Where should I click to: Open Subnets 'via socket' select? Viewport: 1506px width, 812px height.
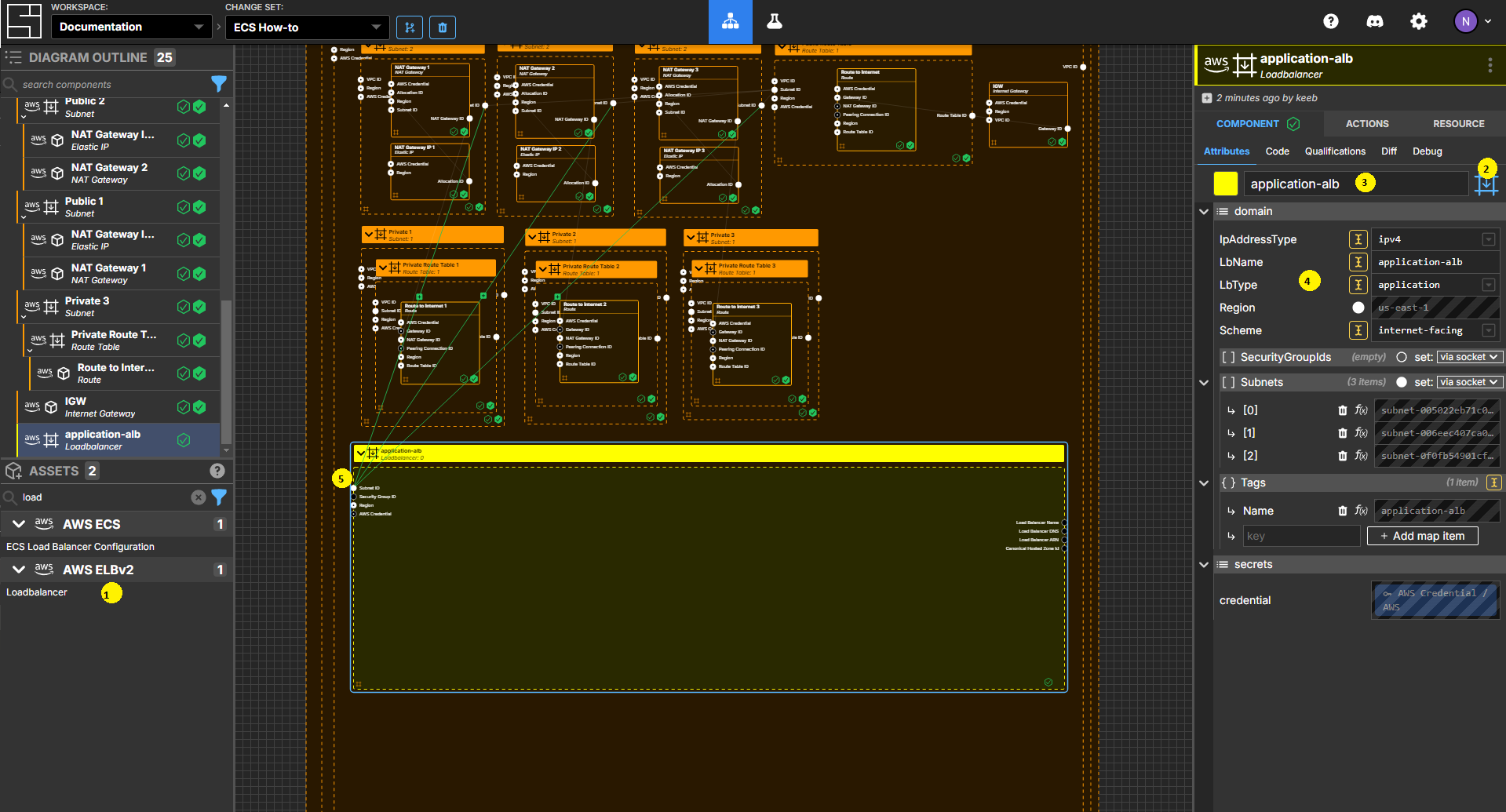(x=1469, y=382)
